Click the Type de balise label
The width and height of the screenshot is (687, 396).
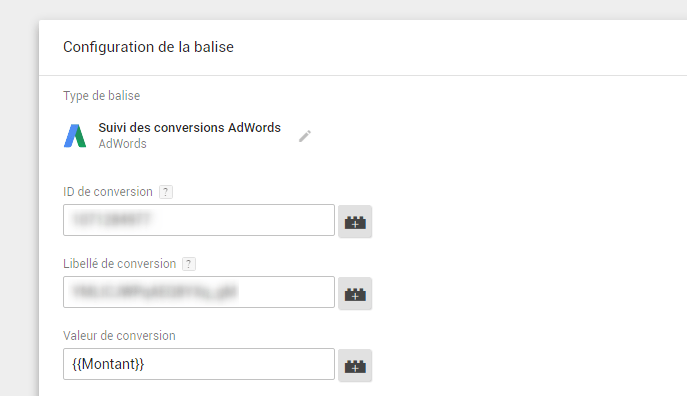(x=102, y=95)
